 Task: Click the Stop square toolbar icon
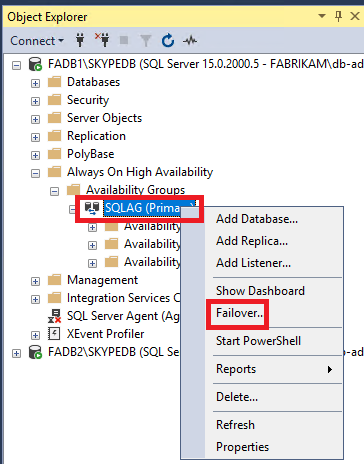click(124, 40)
